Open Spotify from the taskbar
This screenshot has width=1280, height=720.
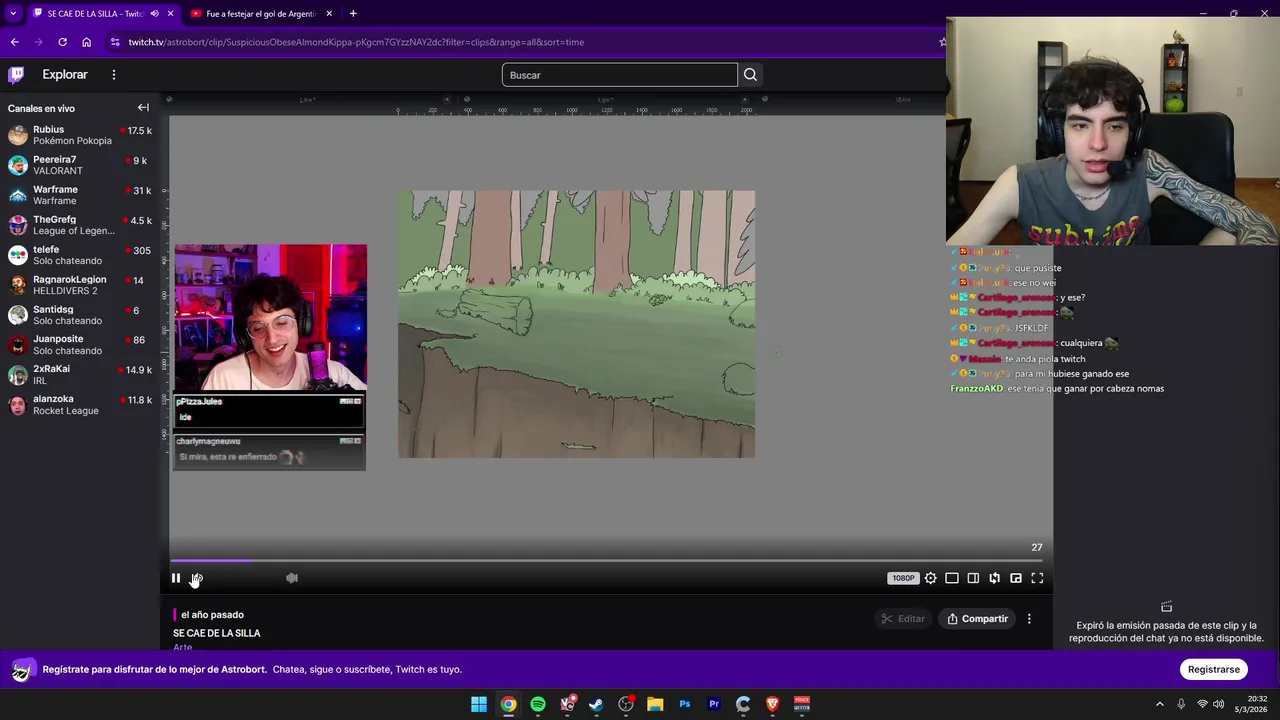tap(538, 704)
